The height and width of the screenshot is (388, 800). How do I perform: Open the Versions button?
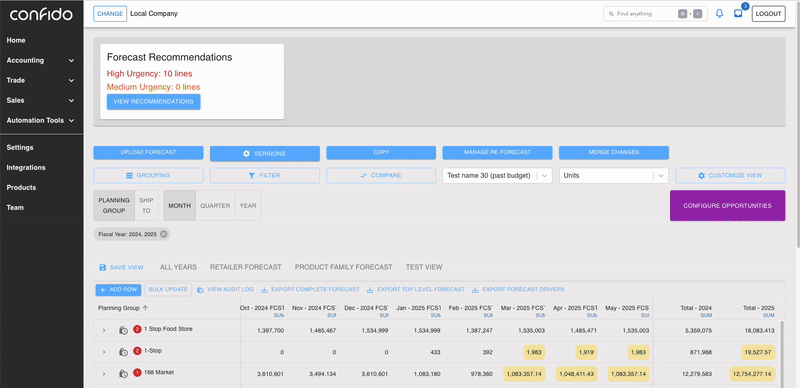coord(265,153)
